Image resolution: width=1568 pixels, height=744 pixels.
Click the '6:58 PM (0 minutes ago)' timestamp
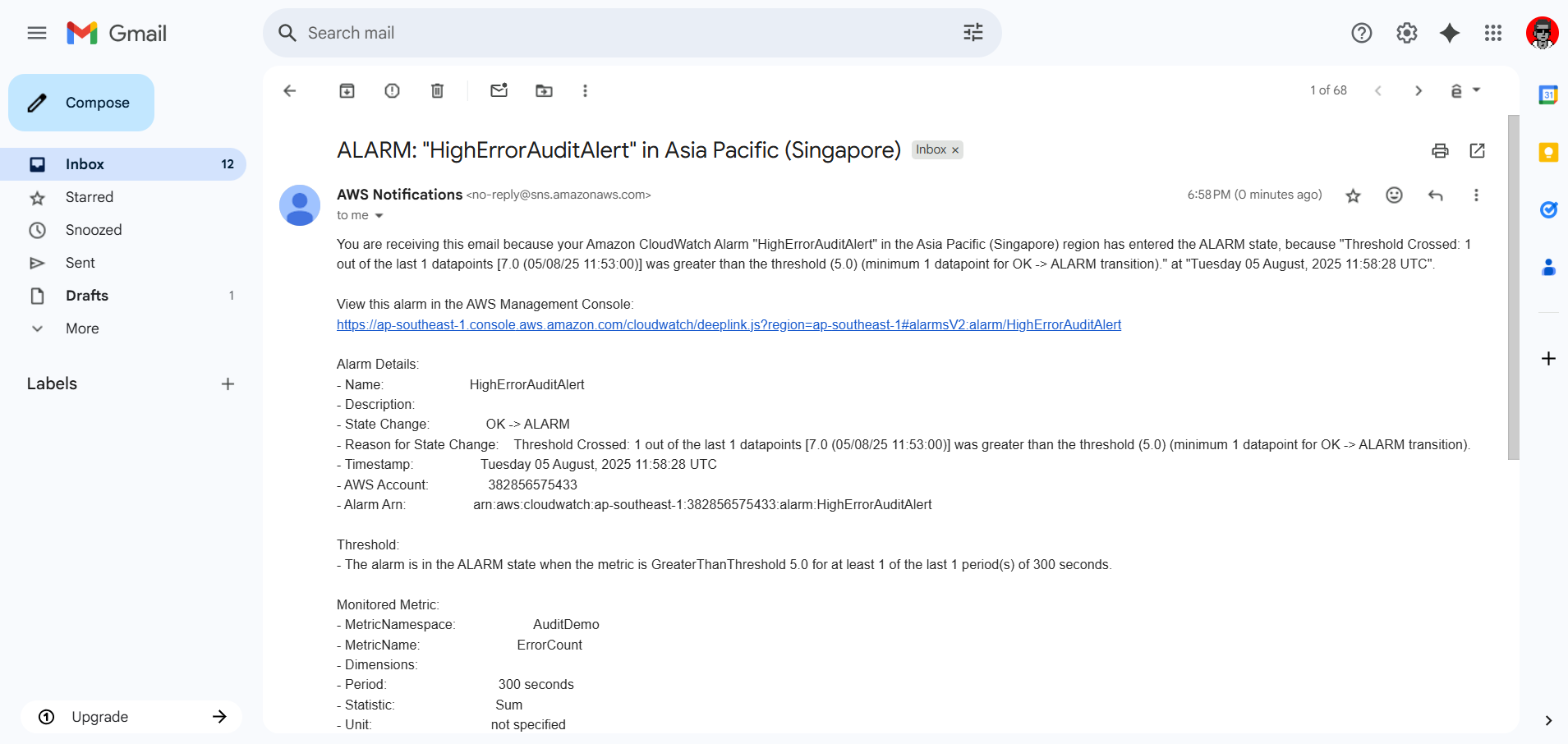[1254, 195]
